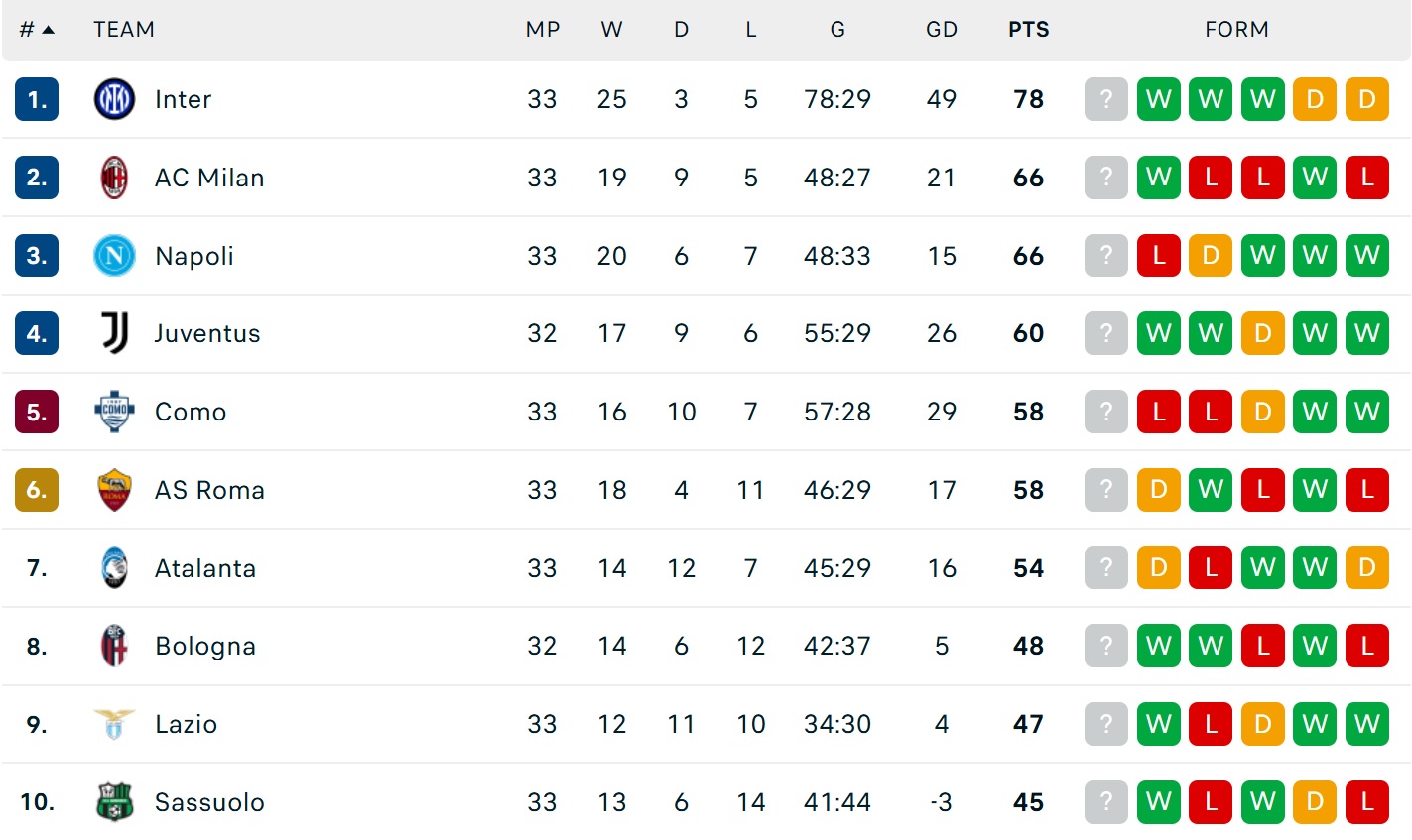This screenshot has height=840, width=1412.
Task: Sort standings by PTS column header
Action: tap(1028, 30)
